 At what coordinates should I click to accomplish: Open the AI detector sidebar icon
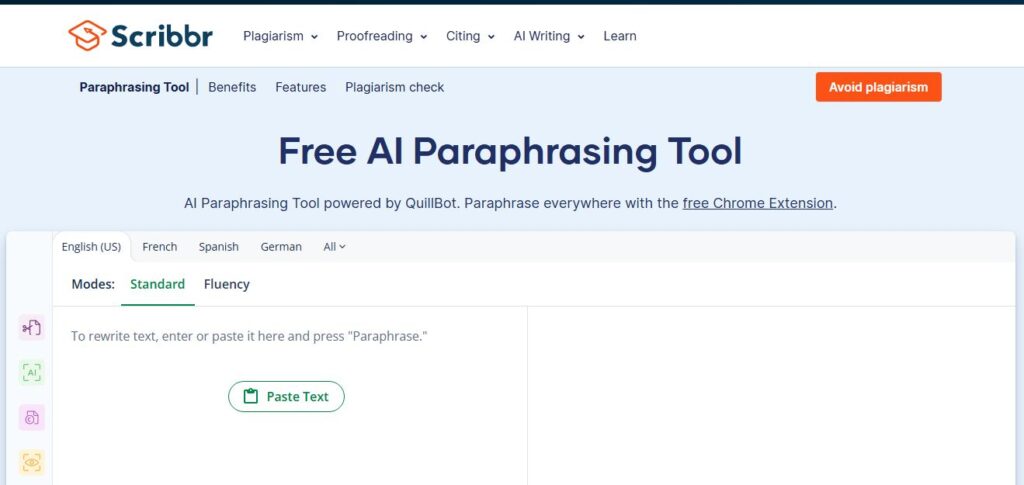pos(31,373)
